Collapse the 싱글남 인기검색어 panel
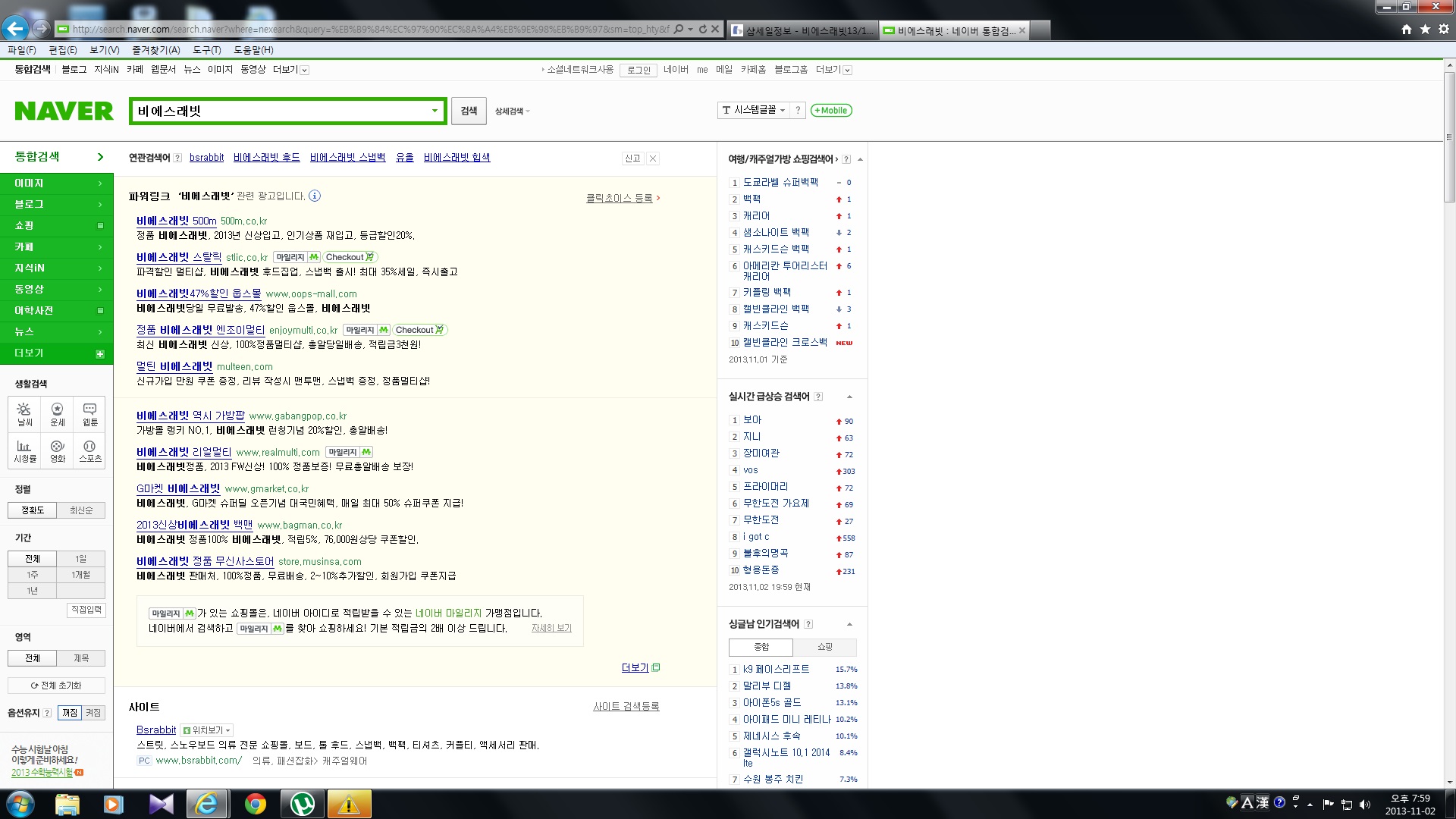 [x=849, y=624]
